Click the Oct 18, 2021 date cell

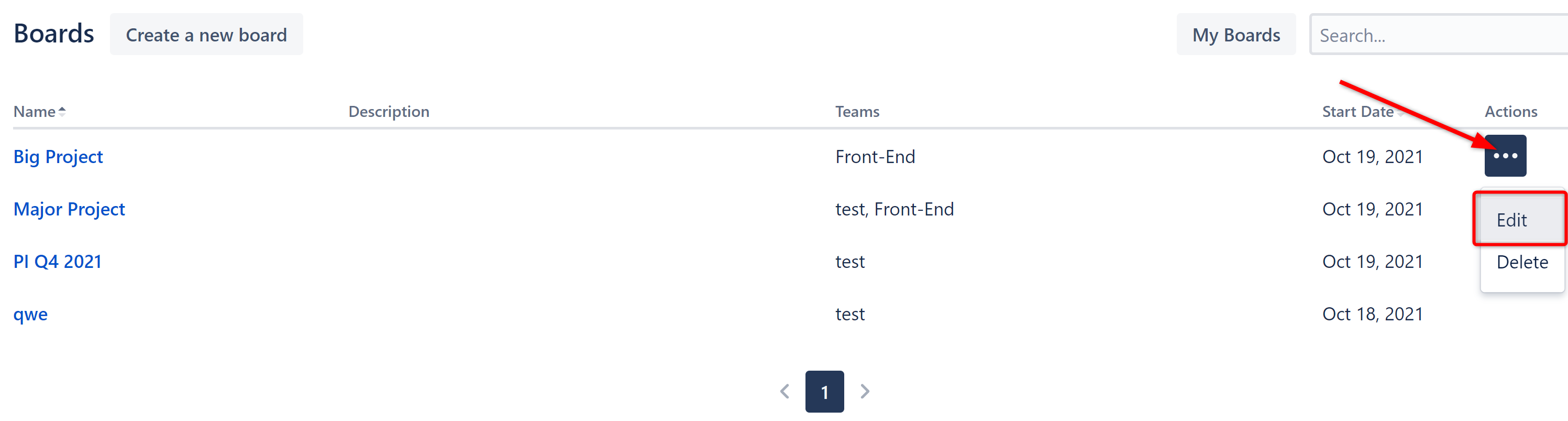coord(1372,315)
